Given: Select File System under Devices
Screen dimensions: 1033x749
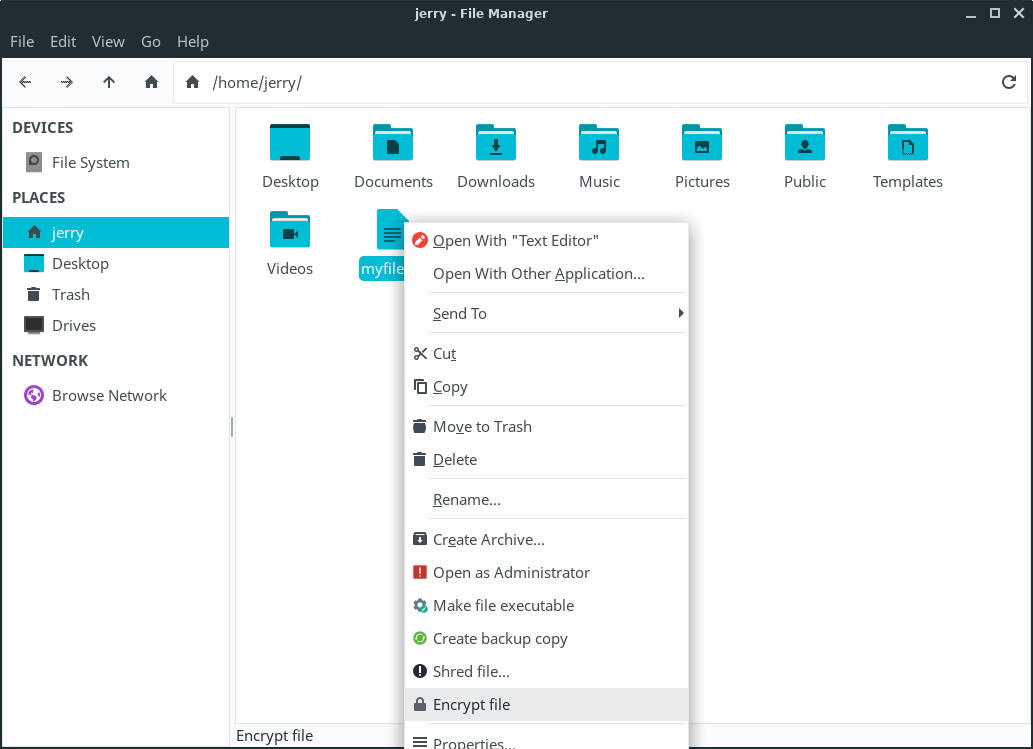Looking at the screenshot, I should (90, 162).
